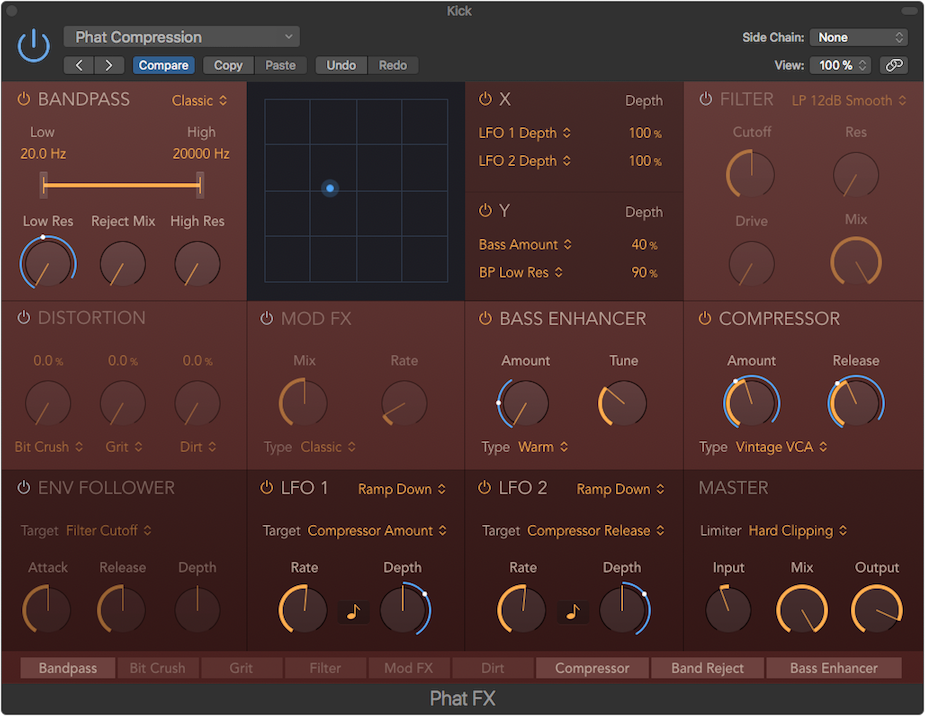This screenshot has height=716, width=925.
Task: Click the Paste button
Action: coord(280,65)
